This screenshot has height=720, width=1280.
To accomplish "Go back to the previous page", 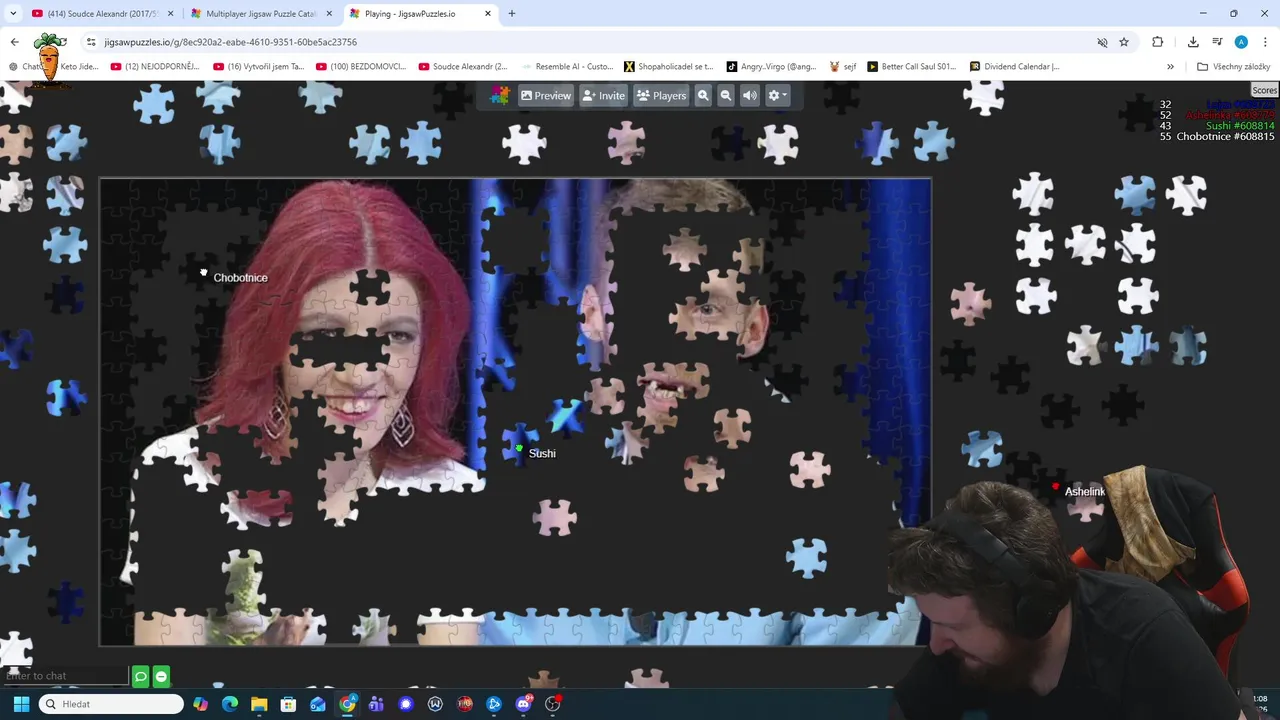I will click(14, 42).
